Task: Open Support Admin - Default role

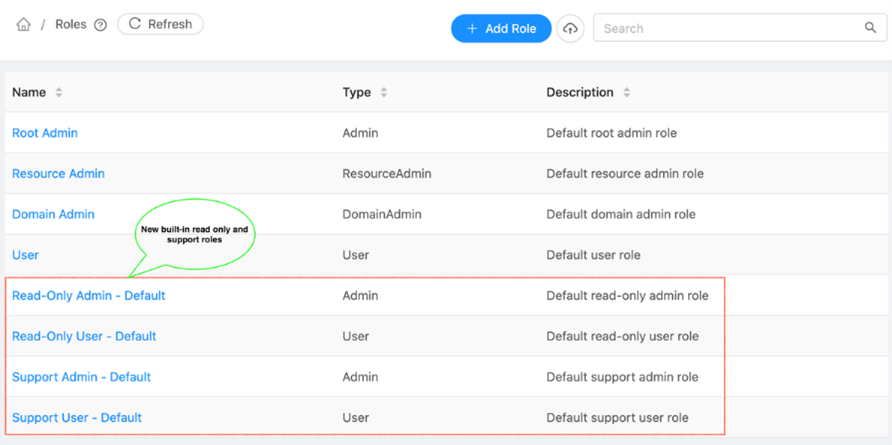Action: point(81,377)
